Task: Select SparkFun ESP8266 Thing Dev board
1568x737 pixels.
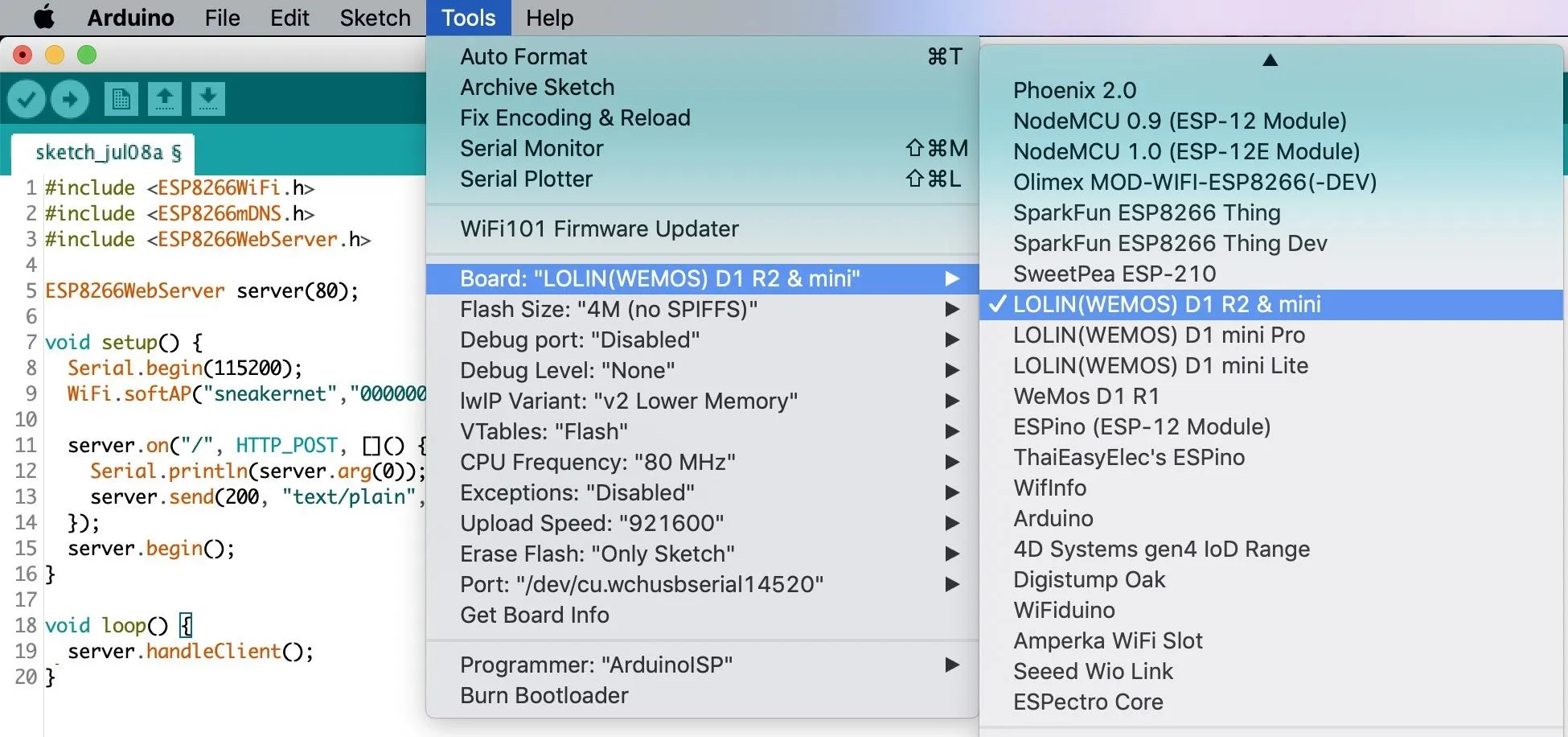Action: point(1271,243)
